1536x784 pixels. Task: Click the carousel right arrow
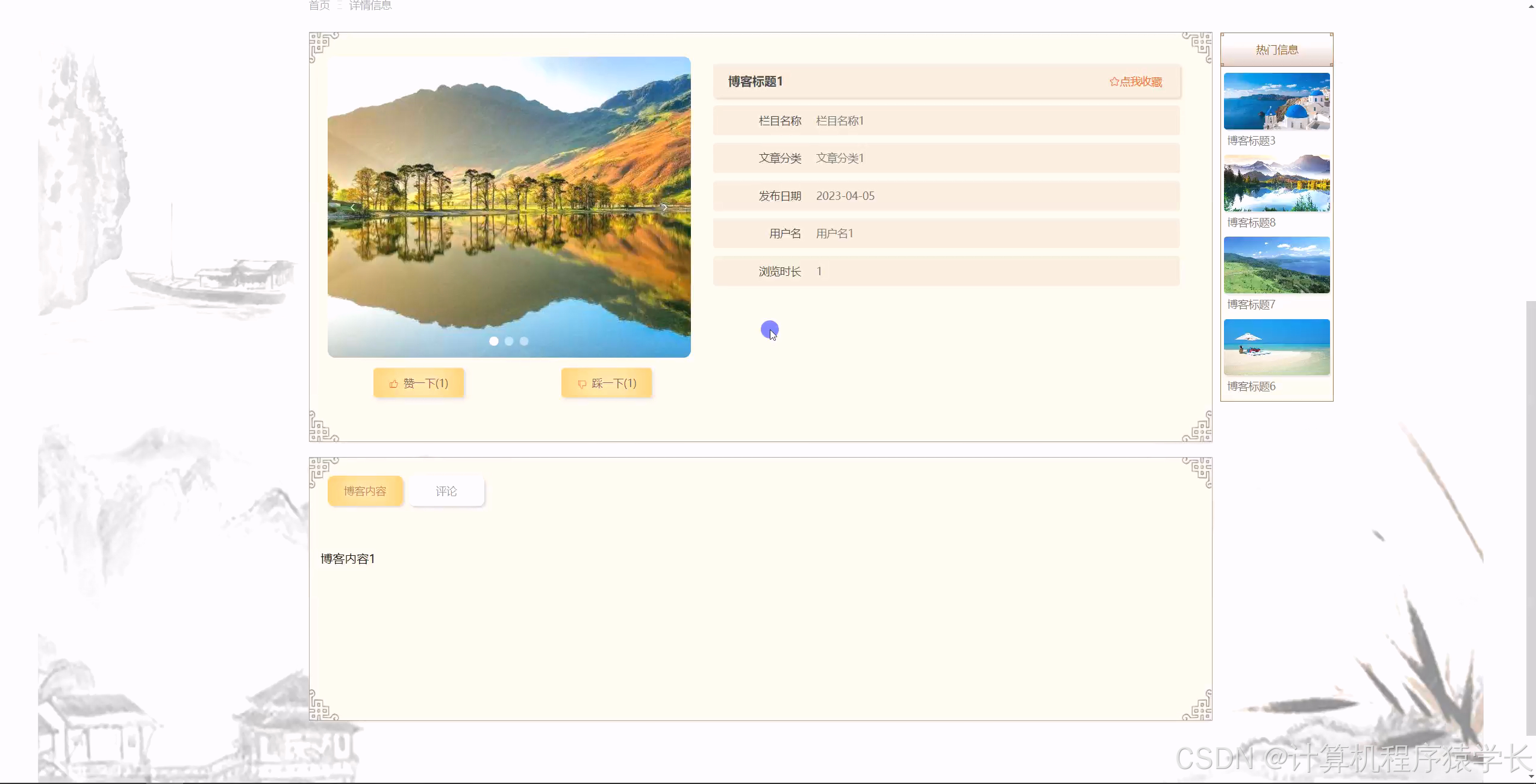(666, 207)
